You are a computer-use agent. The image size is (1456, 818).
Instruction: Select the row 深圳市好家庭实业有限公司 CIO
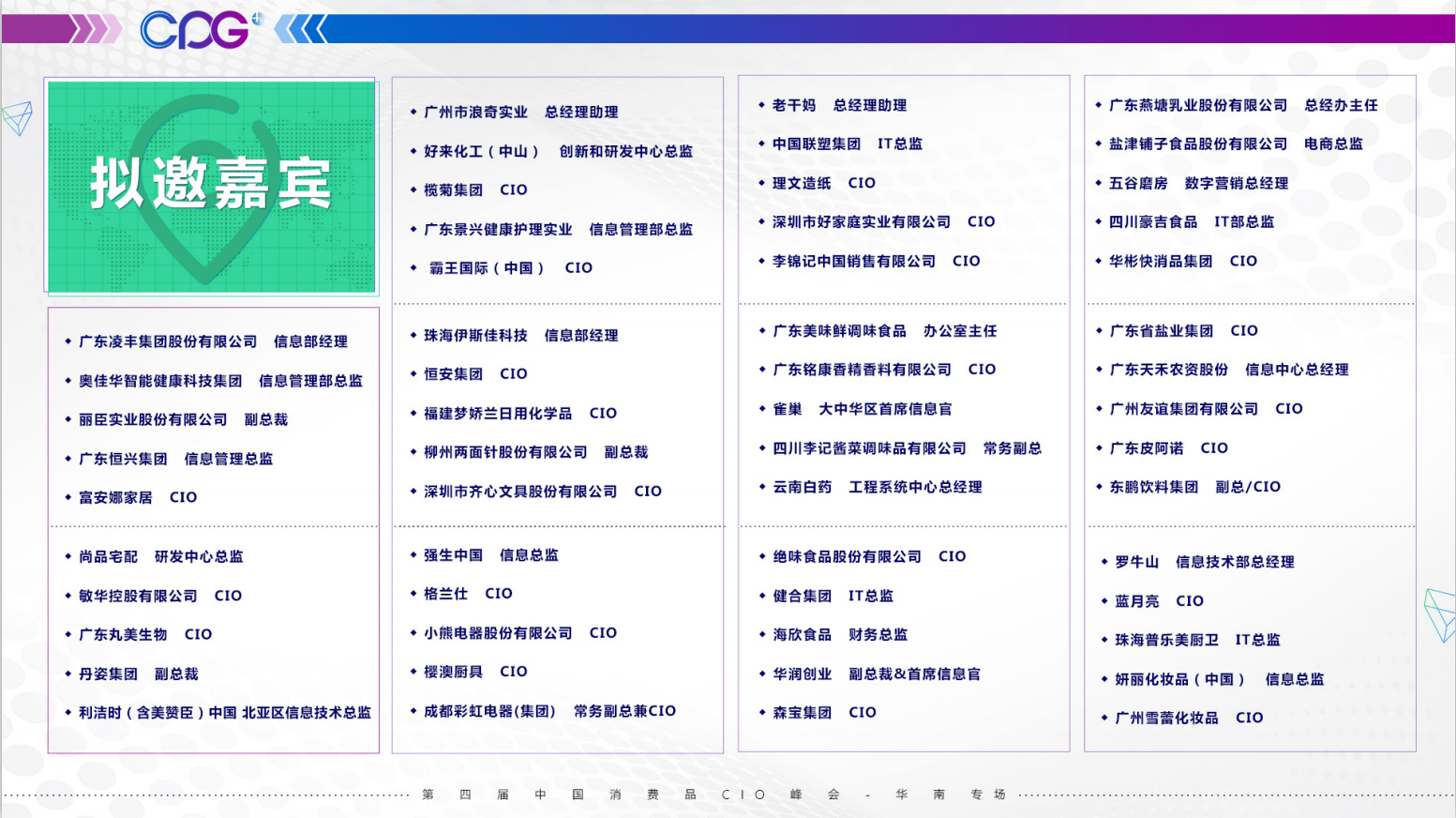click(x=877, y=222)
